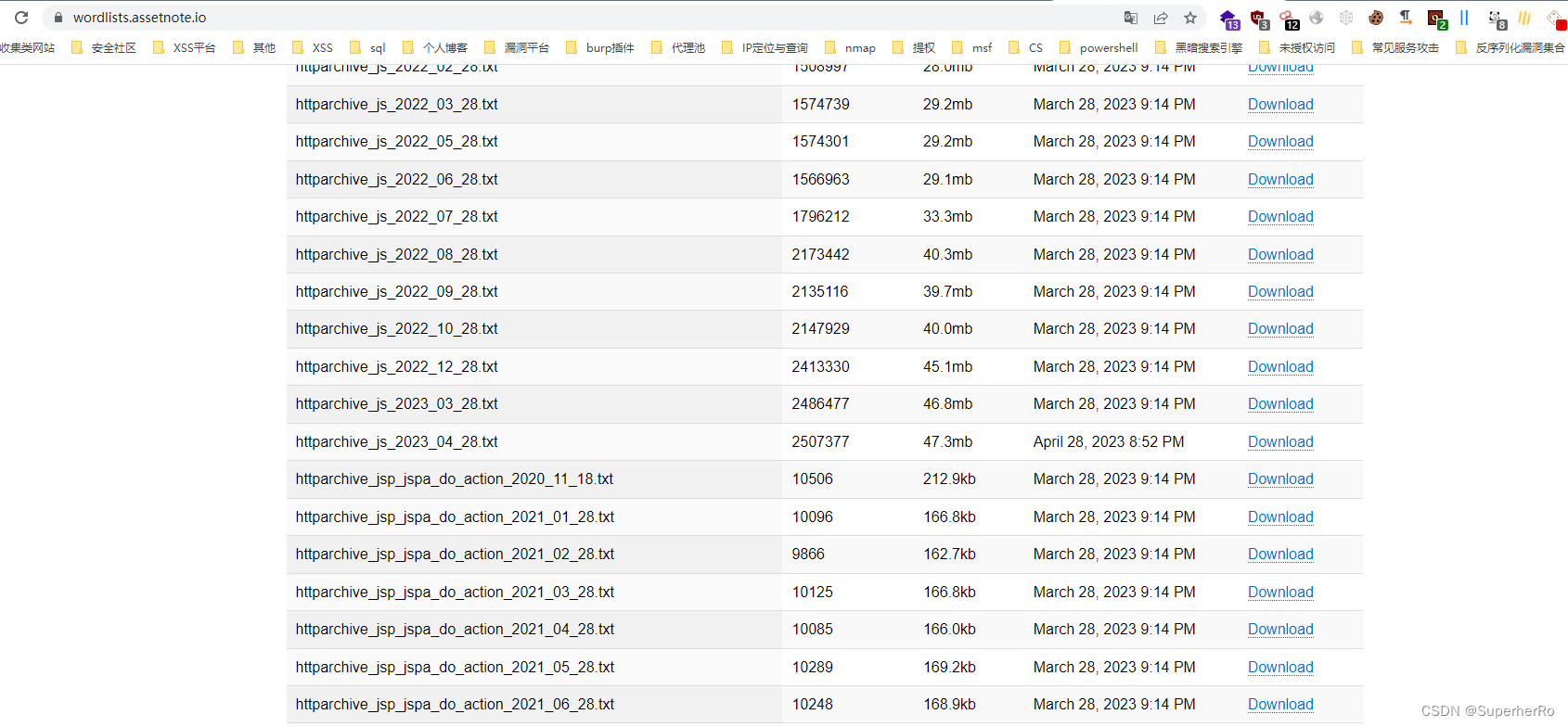The width and height of the screenshot is (1568, 727).
Task: Open the paragraph symbol extension
Action: 1406,18
